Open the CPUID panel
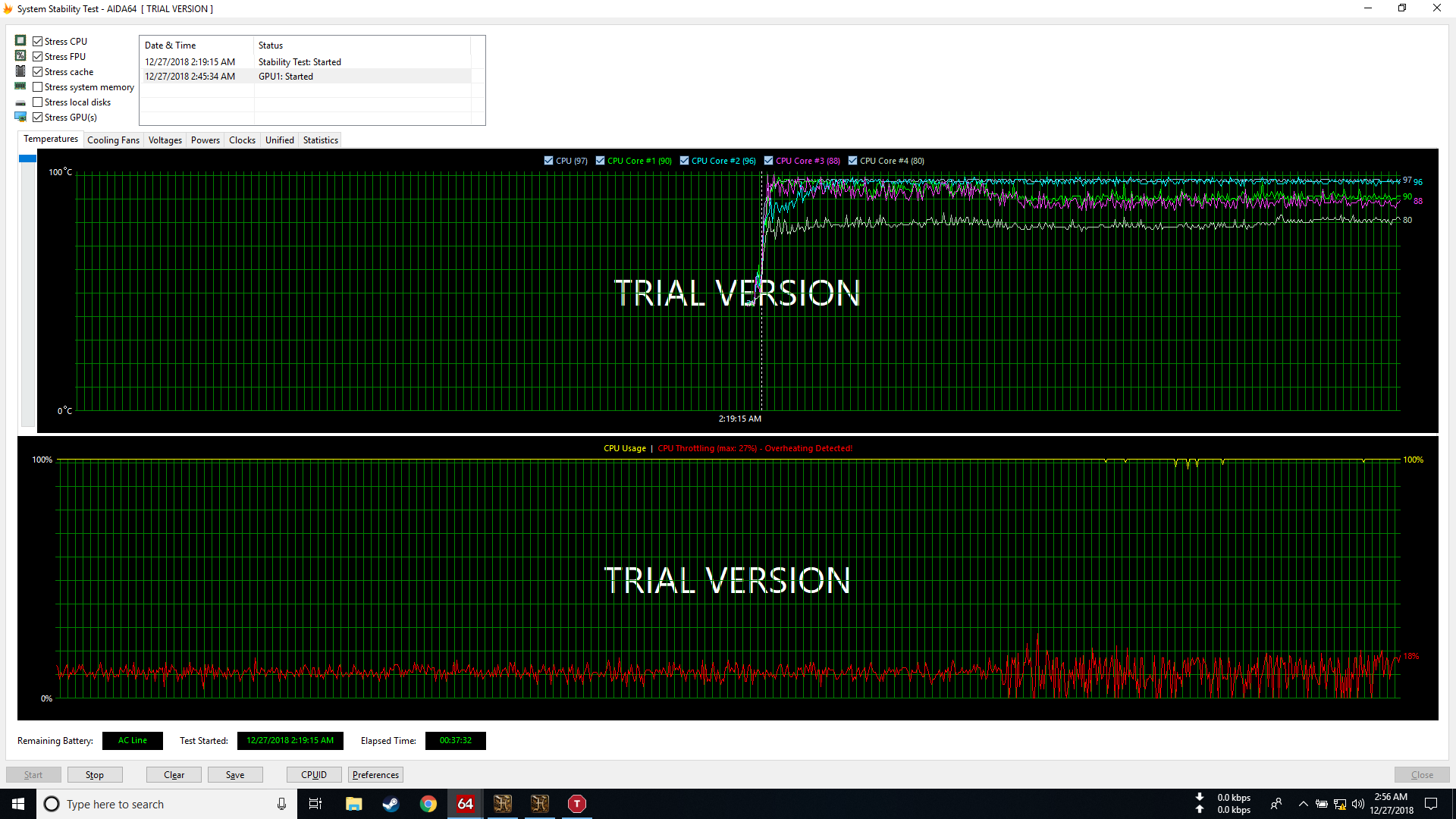Viewport: 1456px width, 819px height. 314,775
